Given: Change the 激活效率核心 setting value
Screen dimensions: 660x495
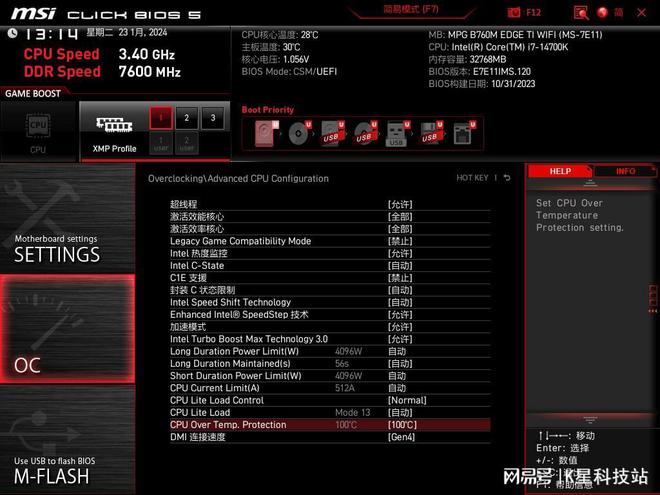Looking at the screenshot, I should [x=400, y=229].
